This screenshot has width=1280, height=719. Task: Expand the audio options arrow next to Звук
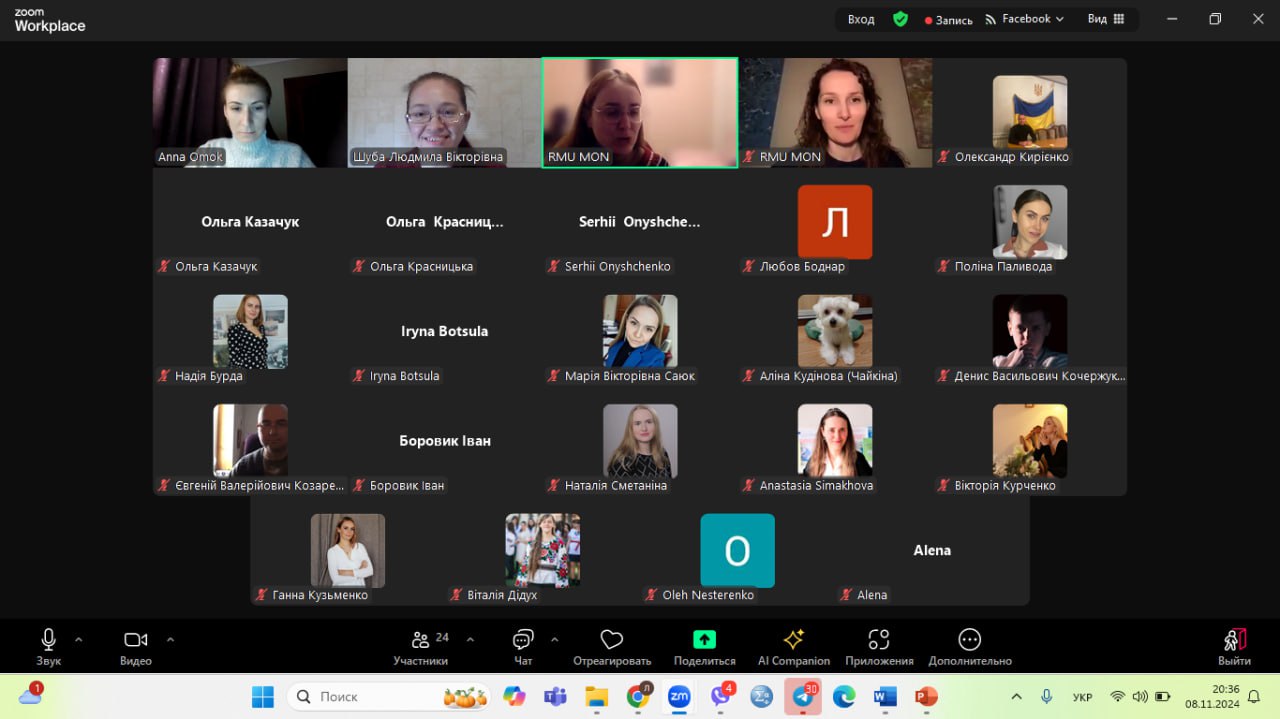coord(79,639)
